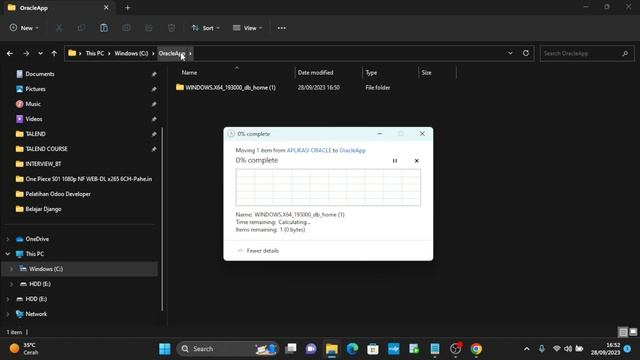
Task: Click the Search OracleApp field
Action: tap(587, 53)
